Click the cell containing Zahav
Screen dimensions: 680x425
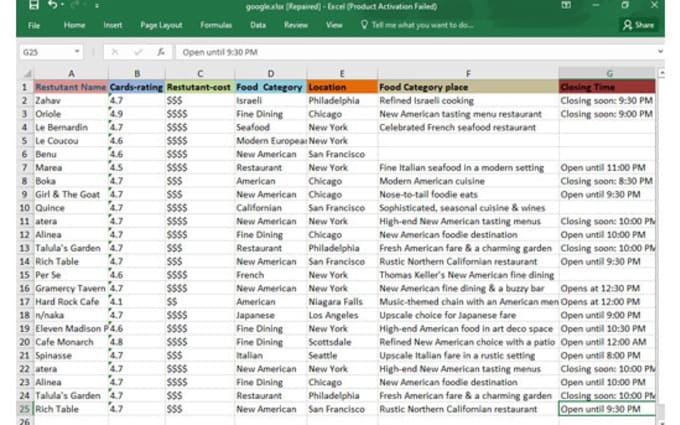(71, 101)
